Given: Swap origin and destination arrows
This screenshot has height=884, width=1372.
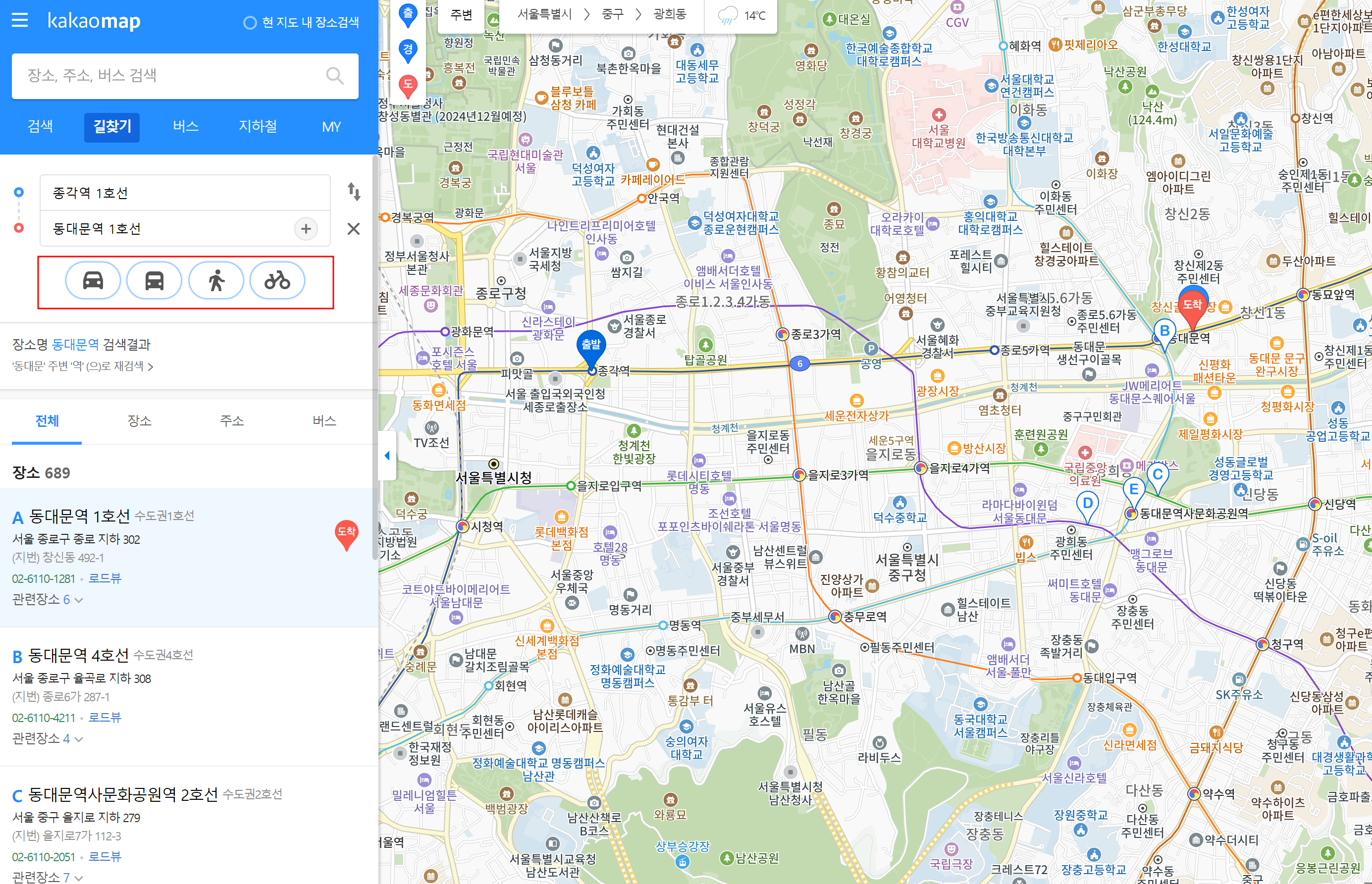Looking at the screenshot, I should 354,192.
